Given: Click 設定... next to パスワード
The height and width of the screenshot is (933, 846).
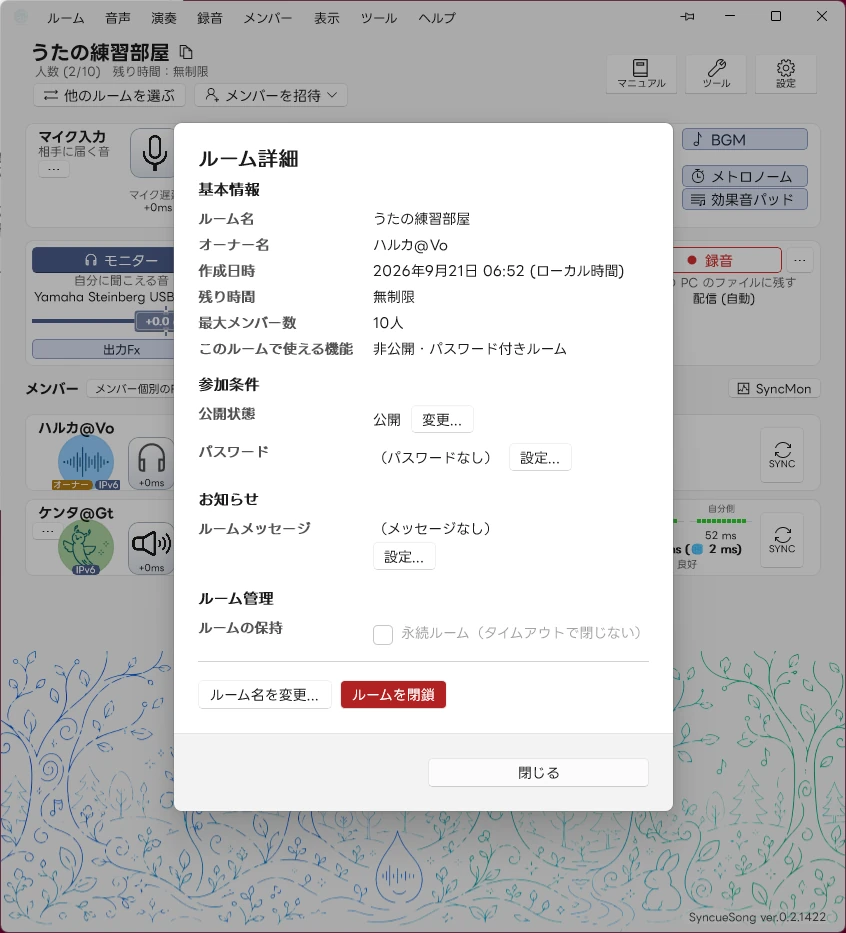Looking at the screenshot, I should (540, 457).
